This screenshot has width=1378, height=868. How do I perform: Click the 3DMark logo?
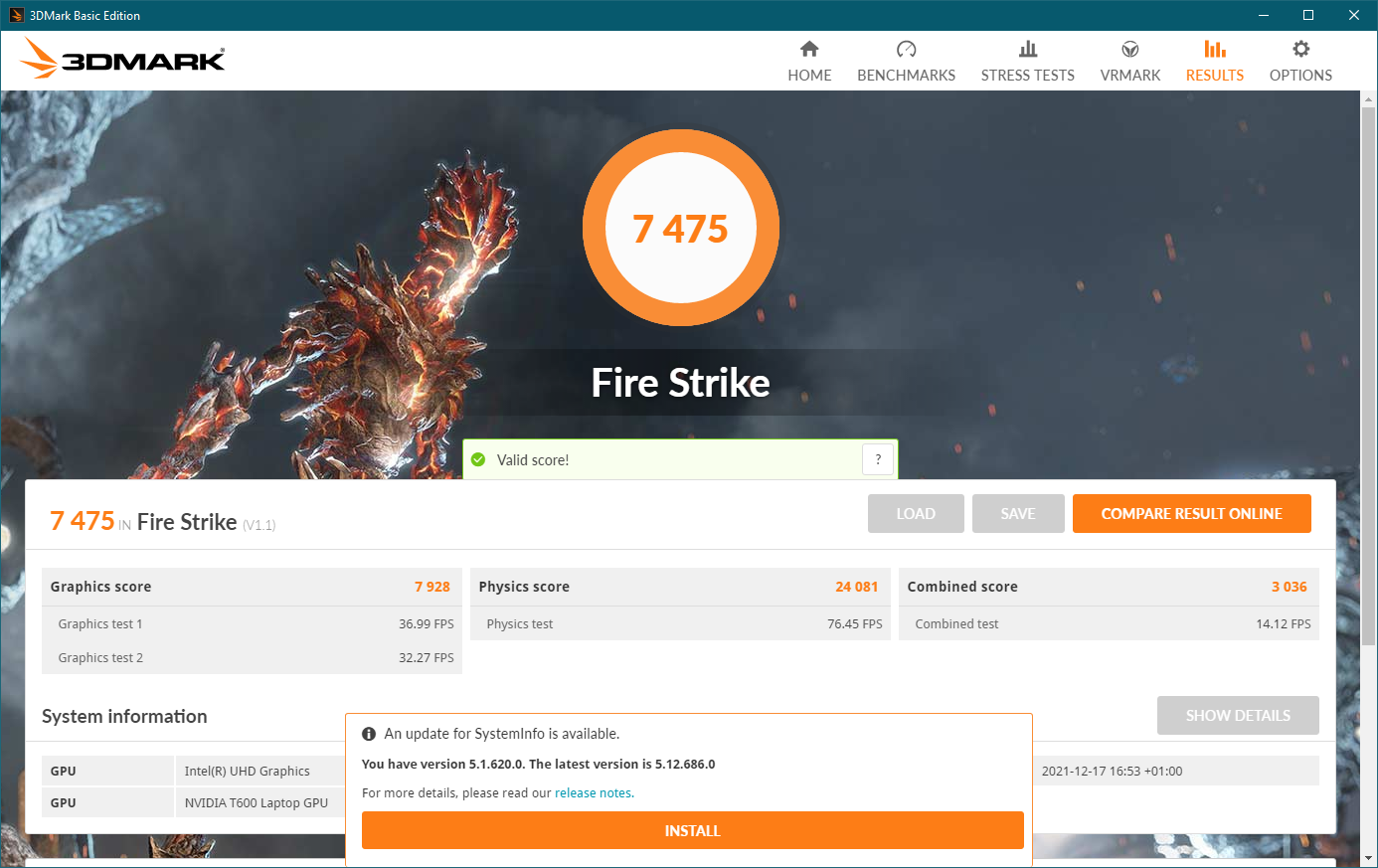coord(123,59)
